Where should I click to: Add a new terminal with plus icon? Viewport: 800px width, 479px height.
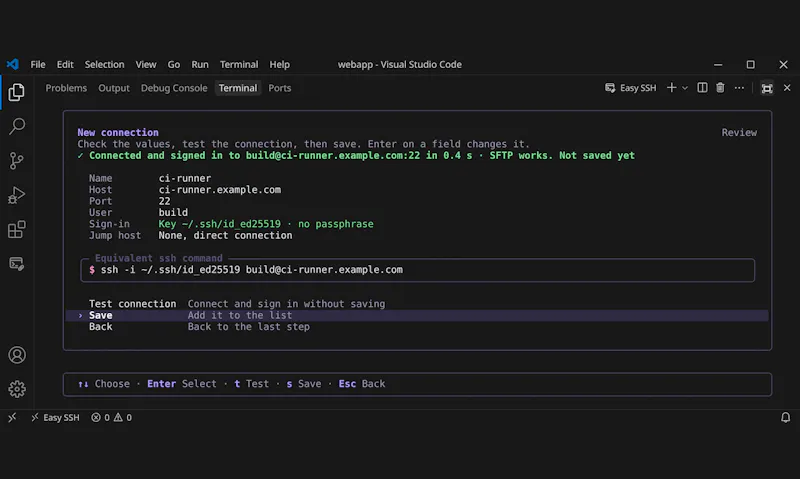671,88
